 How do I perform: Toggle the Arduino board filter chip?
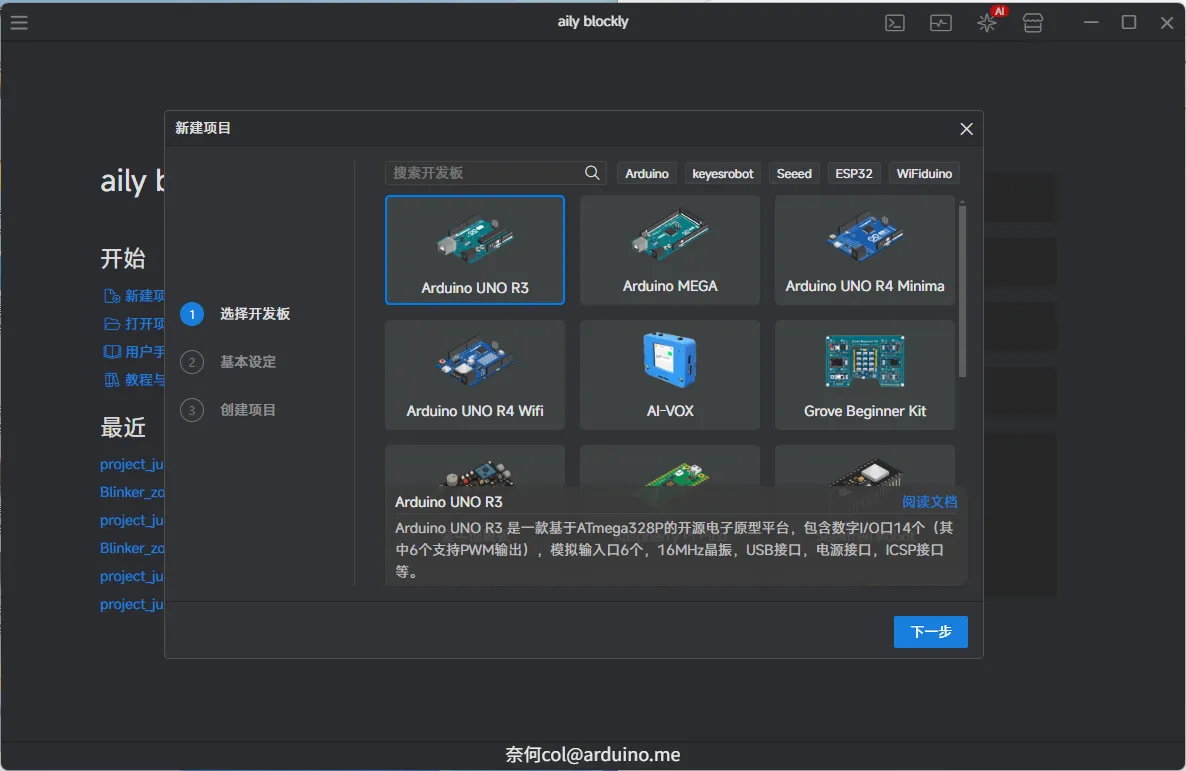pyautogui.click(x=646, y=172)
